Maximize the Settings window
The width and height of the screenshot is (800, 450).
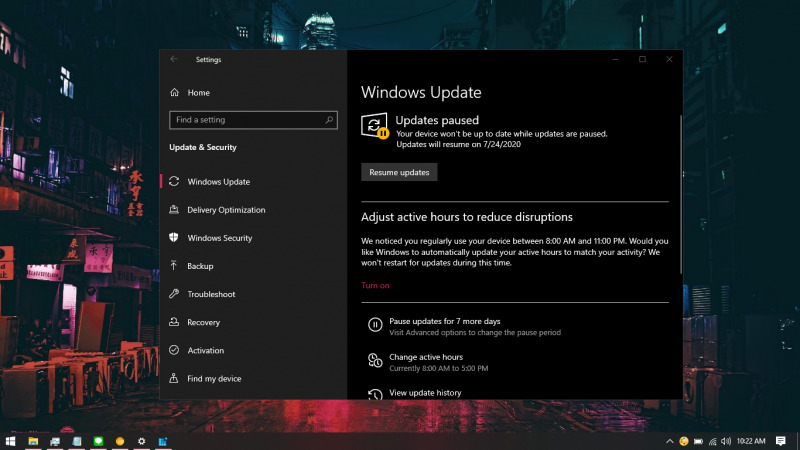[642, 59]
